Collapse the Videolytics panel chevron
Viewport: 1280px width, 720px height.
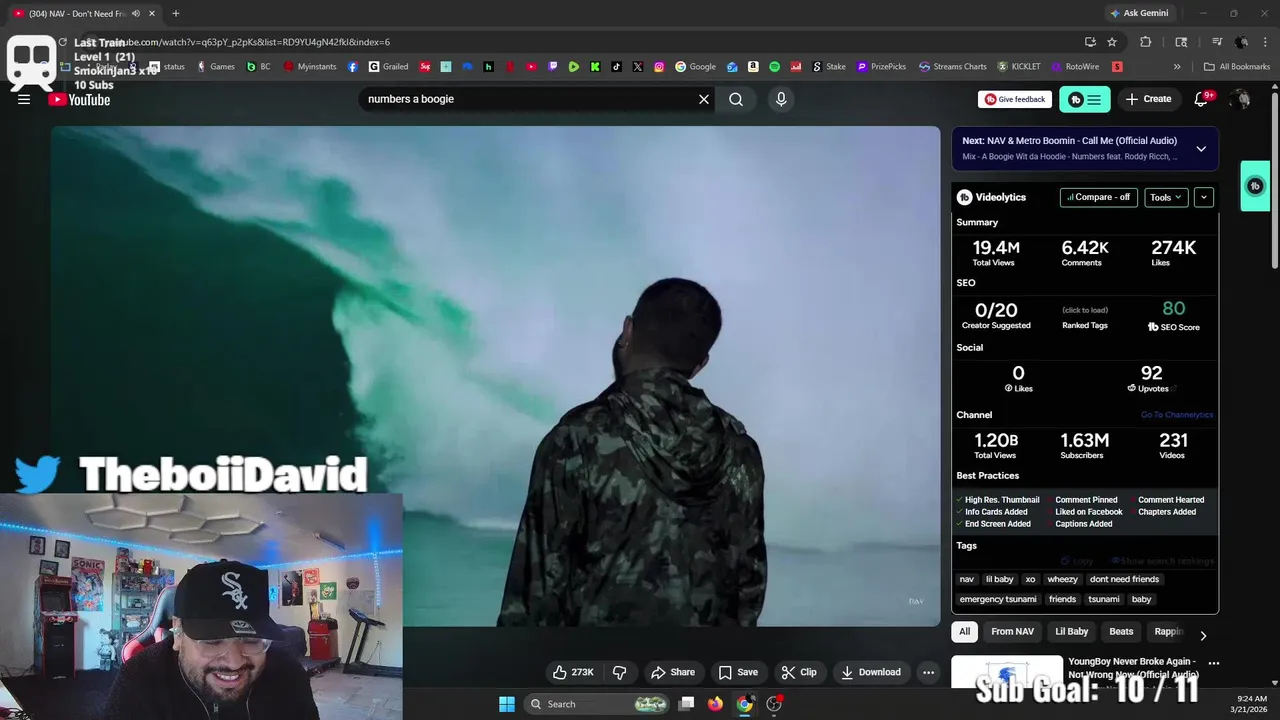[x=1204, y=197]
